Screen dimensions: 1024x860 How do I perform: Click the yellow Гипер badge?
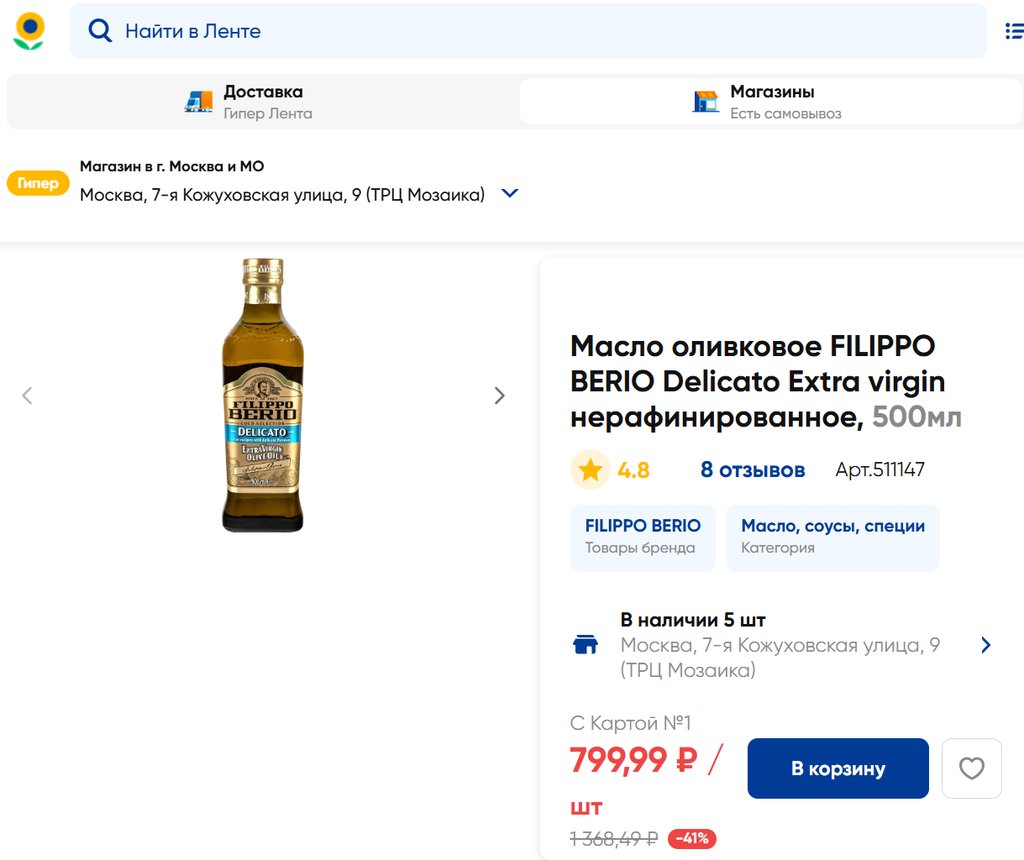38,183
